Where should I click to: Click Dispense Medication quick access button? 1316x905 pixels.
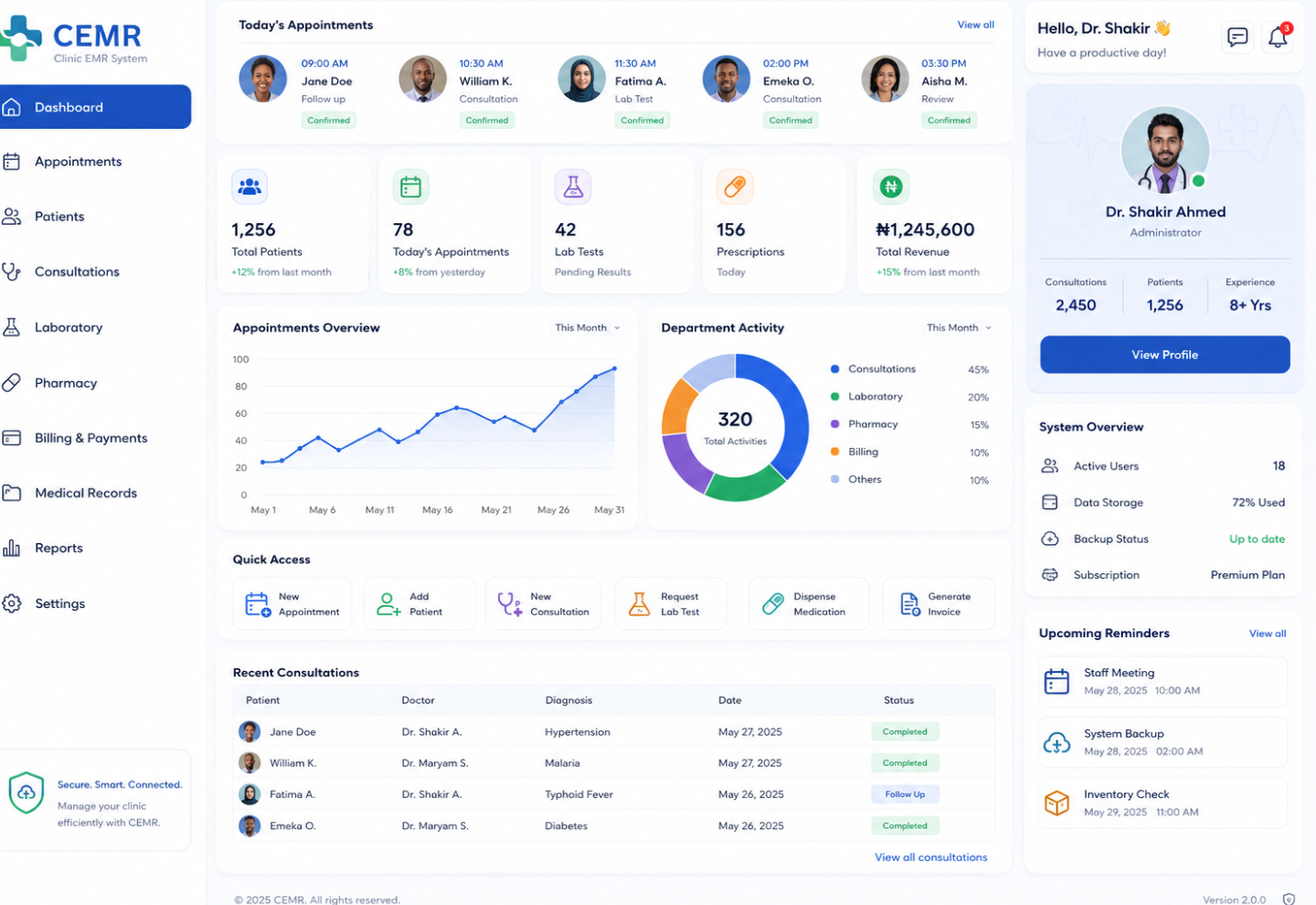809,603
